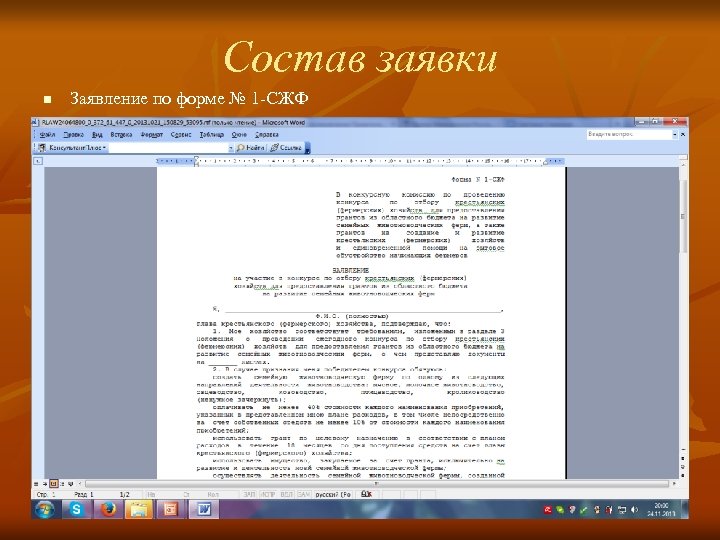Open the Сервис menu
Image resolution: width=720 pixels, height=540 pixels.
[181, 135]
